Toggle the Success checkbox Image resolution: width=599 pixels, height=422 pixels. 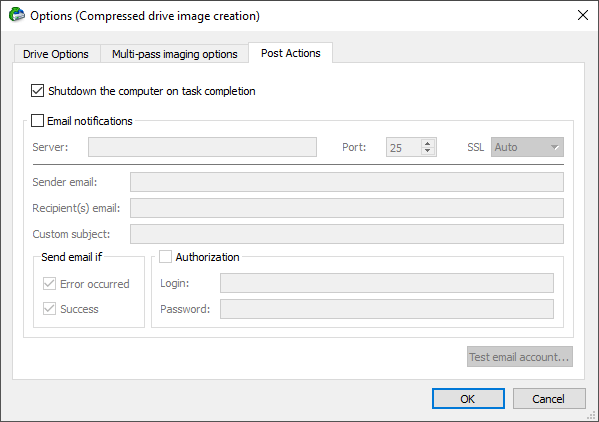point(49,309)
